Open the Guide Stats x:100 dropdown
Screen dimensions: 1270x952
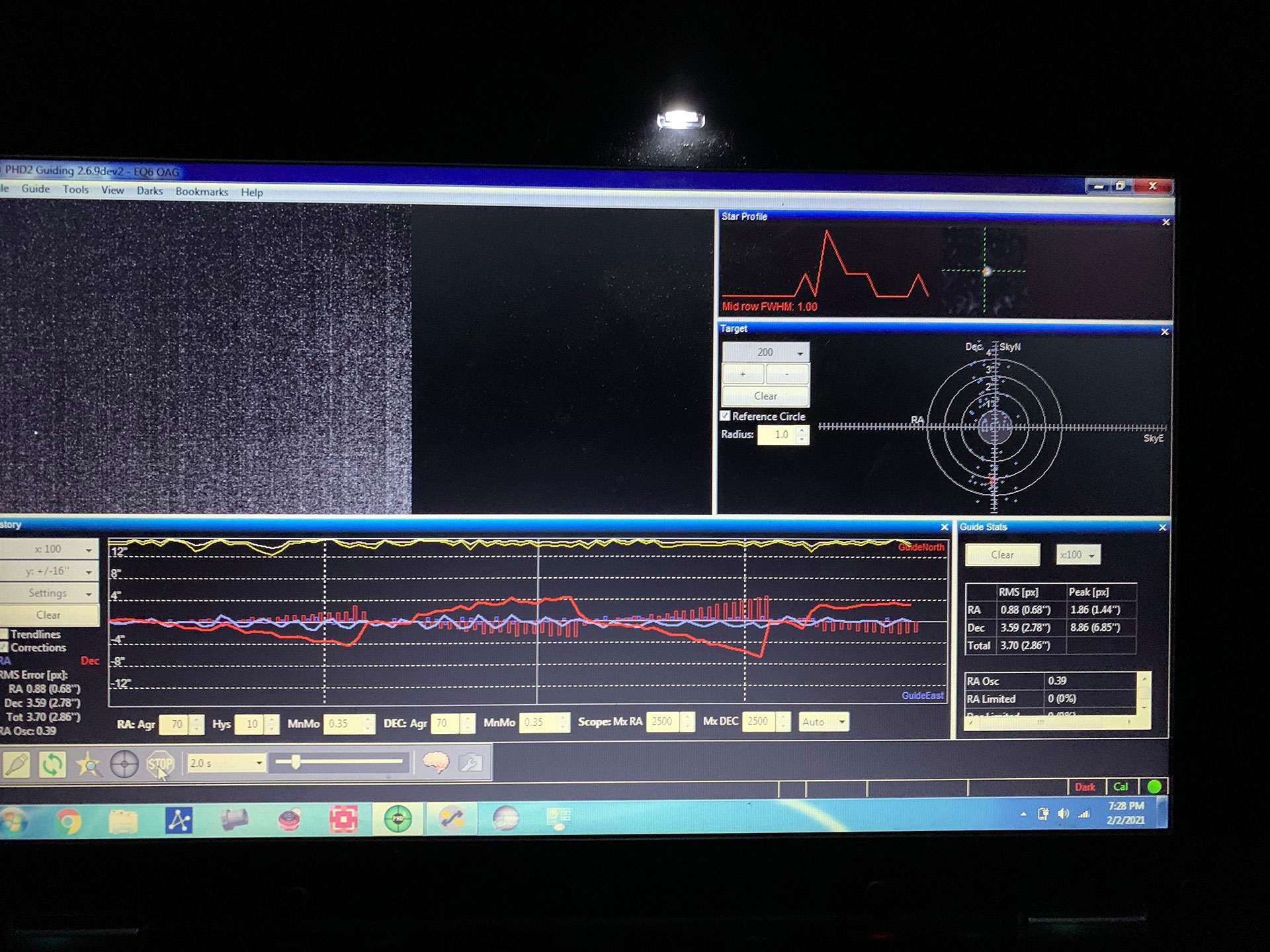(x=1078, y=555)
